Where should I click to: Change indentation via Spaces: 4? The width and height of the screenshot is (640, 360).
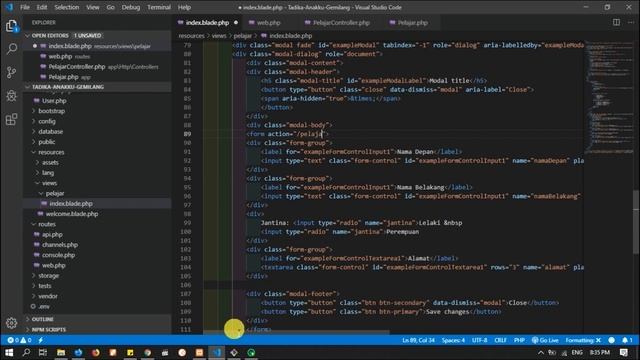click(453, 340)
